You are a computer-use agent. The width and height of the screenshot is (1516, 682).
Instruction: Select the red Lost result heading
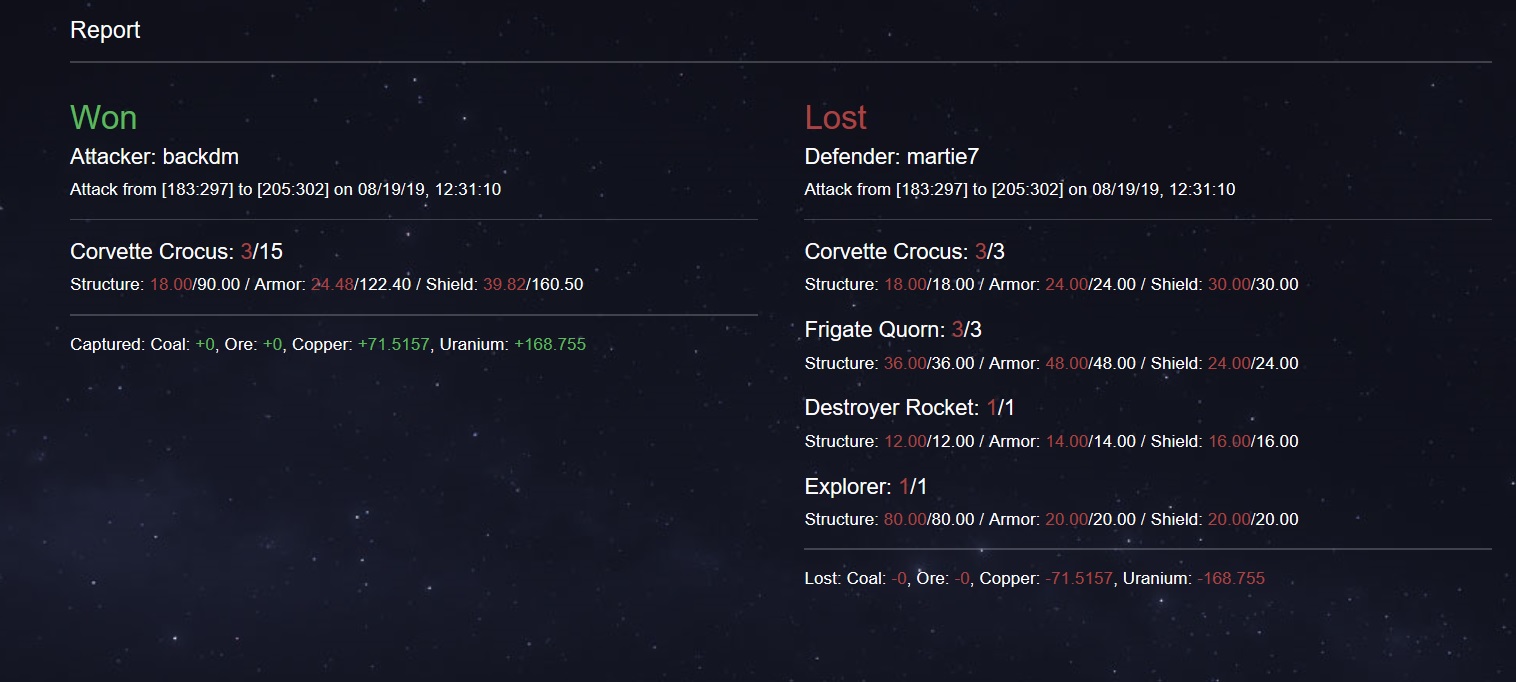coord(836,118)
